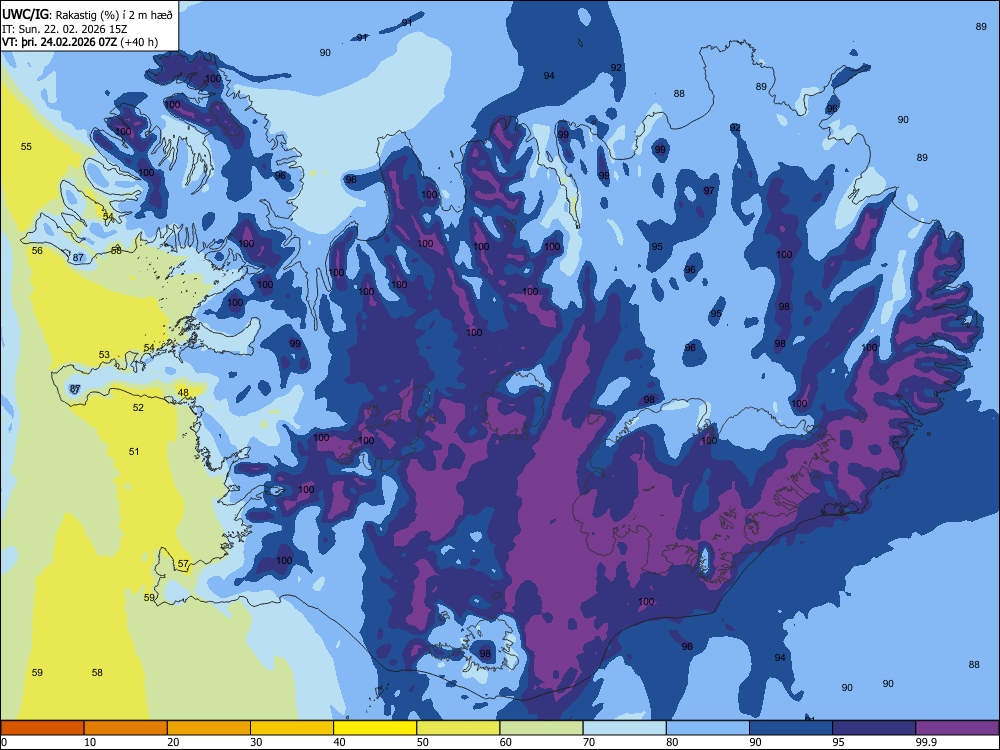Choose the 30–40 golden-yellow legend swatch

coord(292,728)
